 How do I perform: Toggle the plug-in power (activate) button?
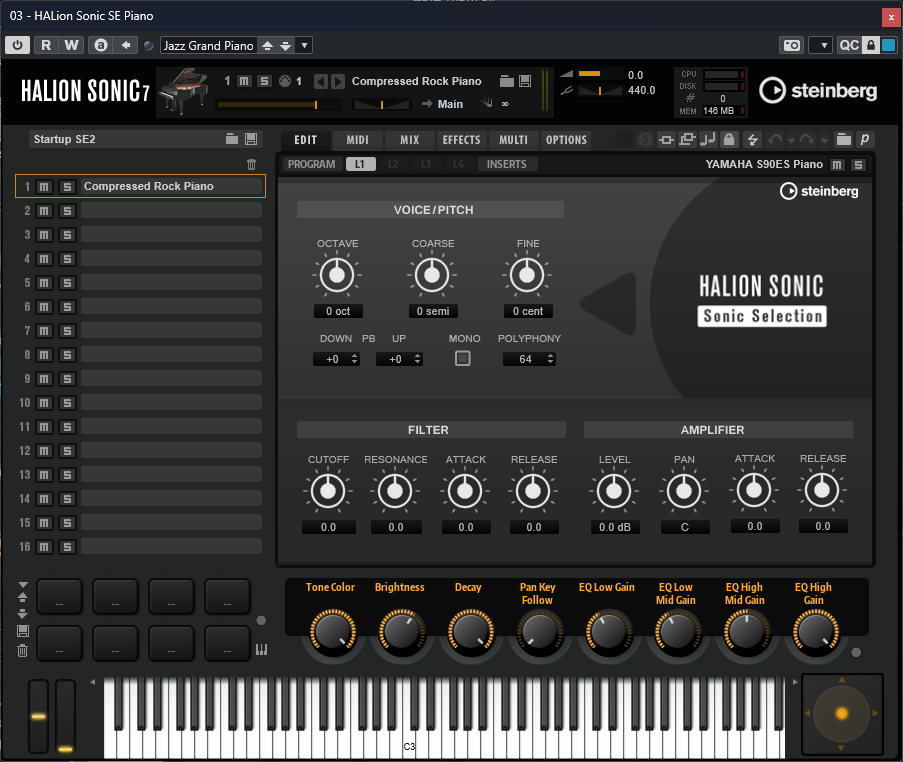pyautogui.click(x=17, y=45)
